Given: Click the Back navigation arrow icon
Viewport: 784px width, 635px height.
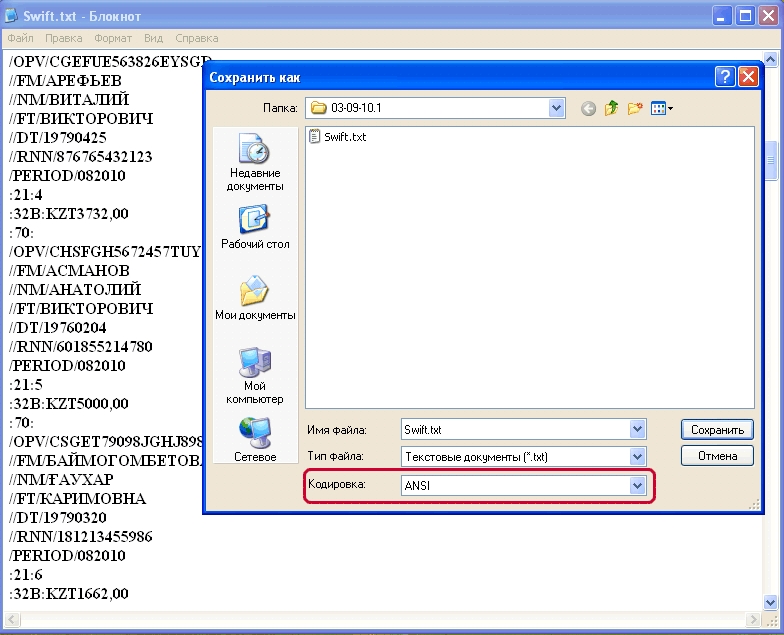Looking at the screenshot, I should coord(588,108).
